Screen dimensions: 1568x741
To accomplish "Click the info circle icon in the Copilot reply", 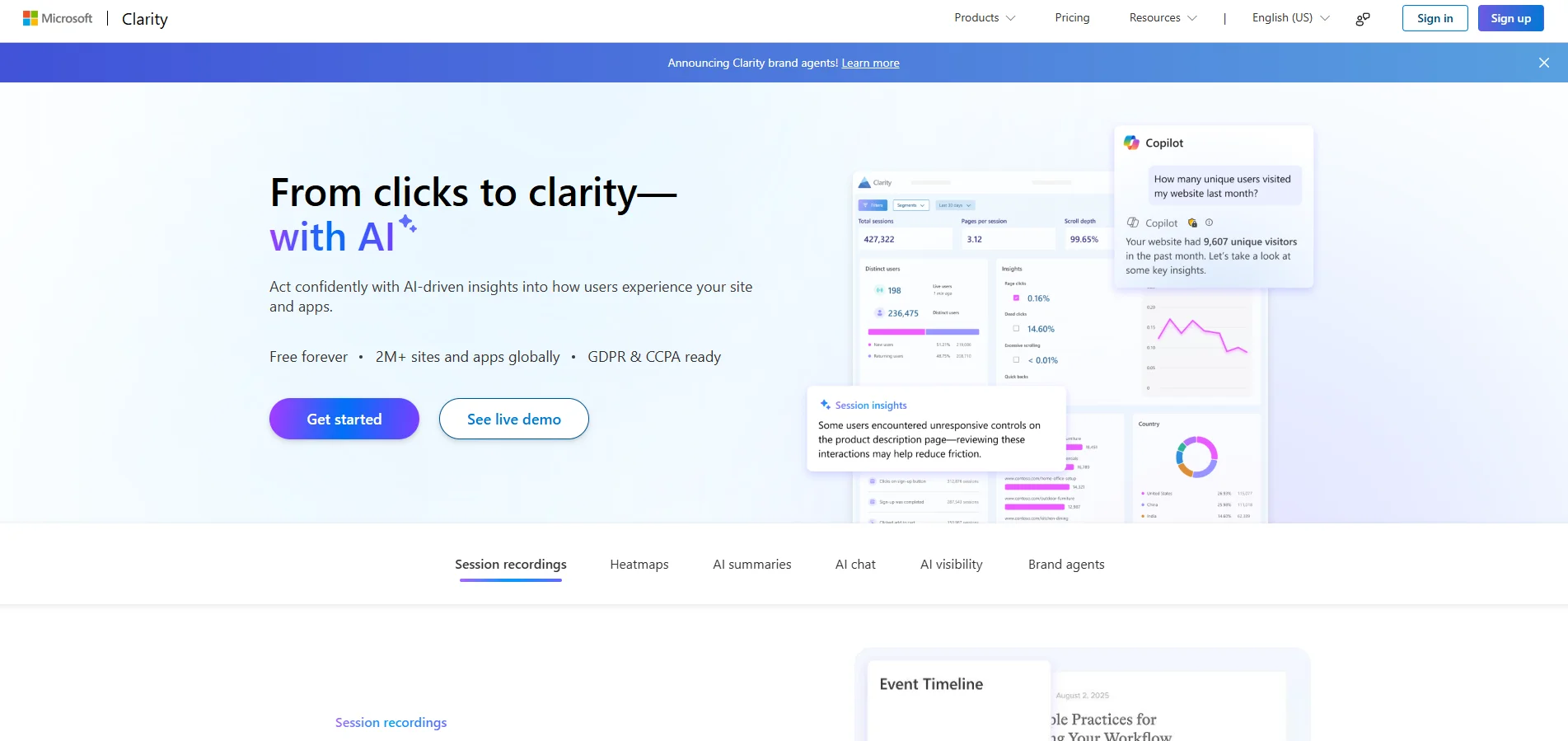I will [1210, 223].
